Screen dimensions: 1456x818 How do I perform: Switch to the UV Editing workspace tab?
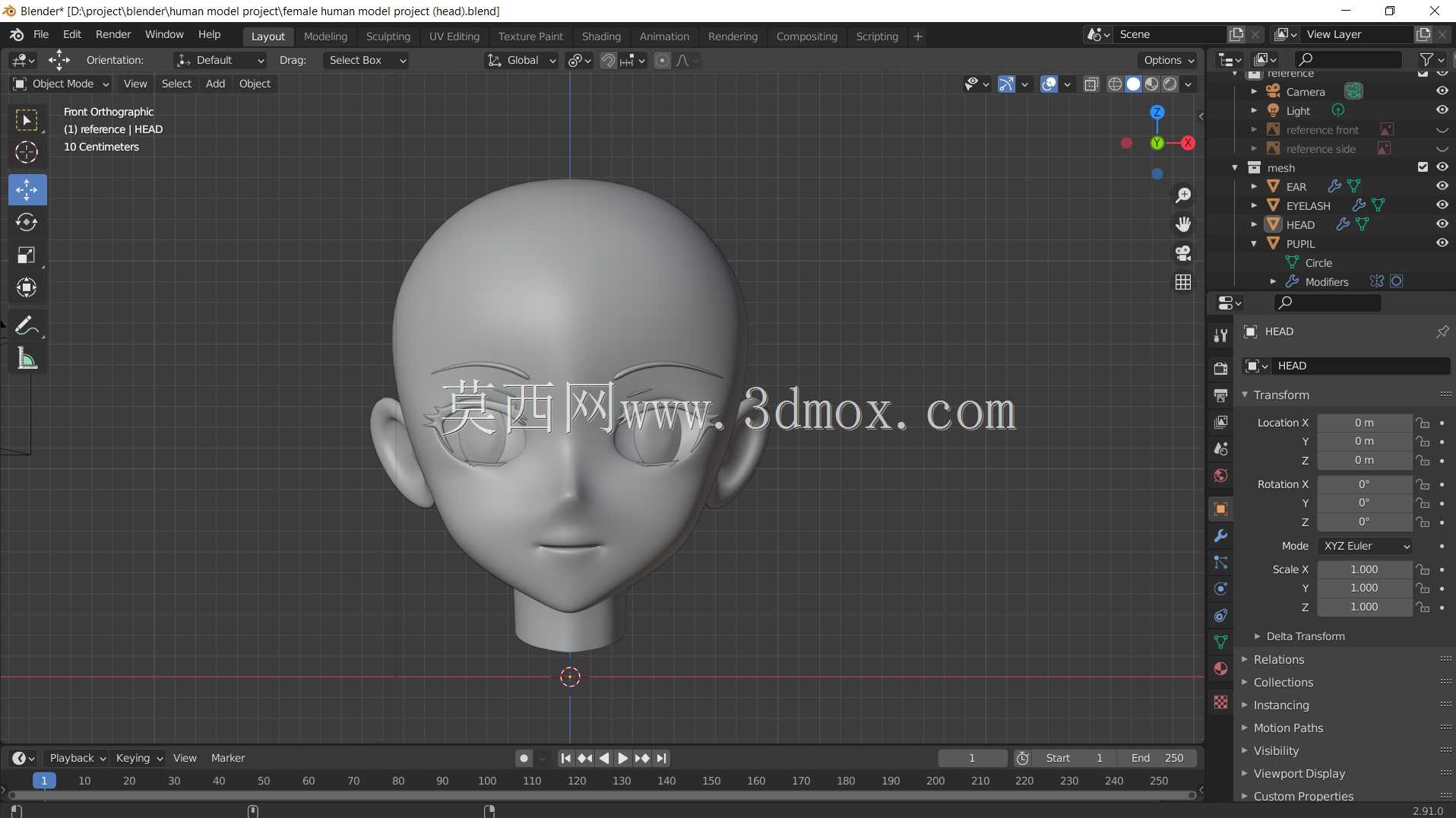[454, 36]
